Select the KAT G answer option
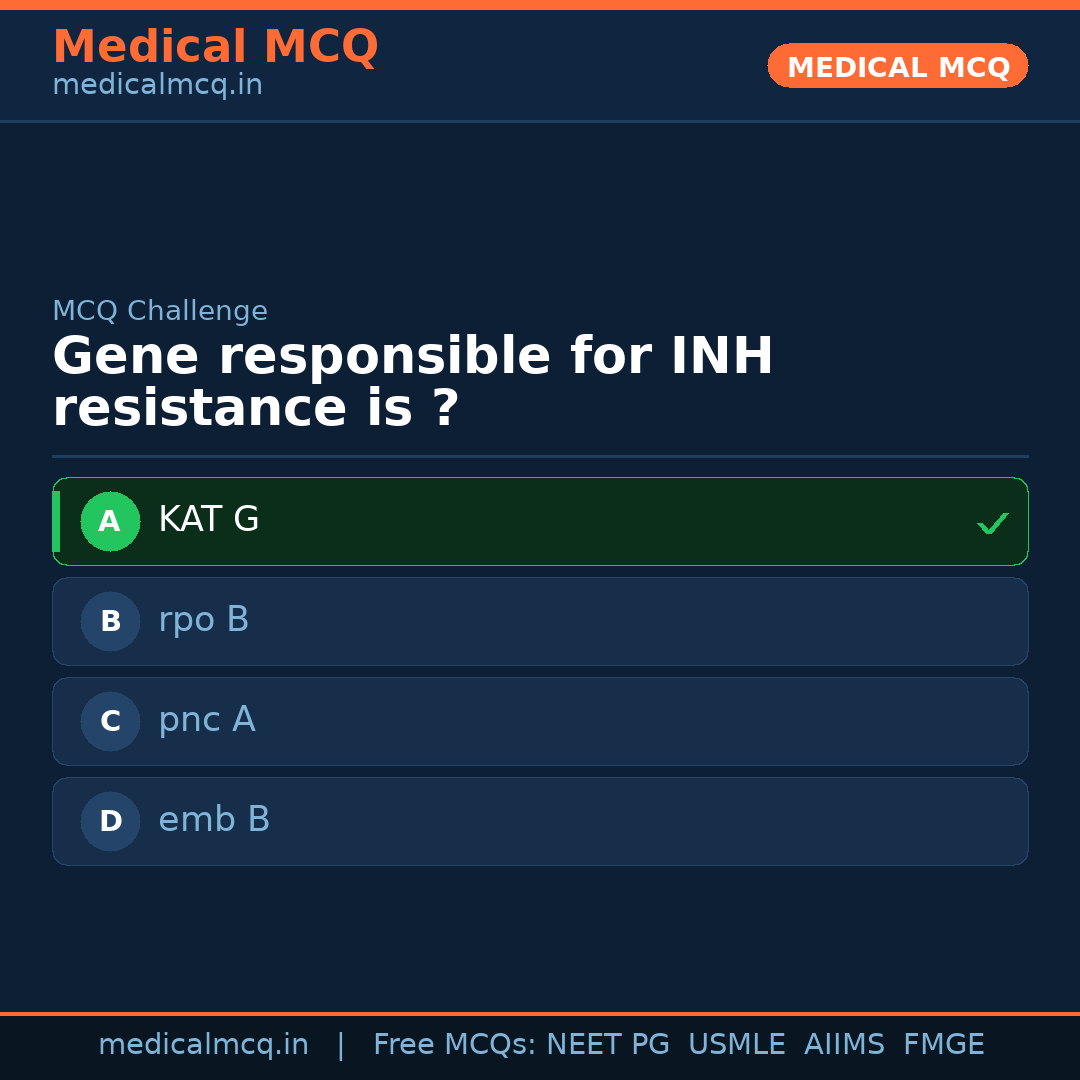1080x1080 pixels. [x=540, y=521]
